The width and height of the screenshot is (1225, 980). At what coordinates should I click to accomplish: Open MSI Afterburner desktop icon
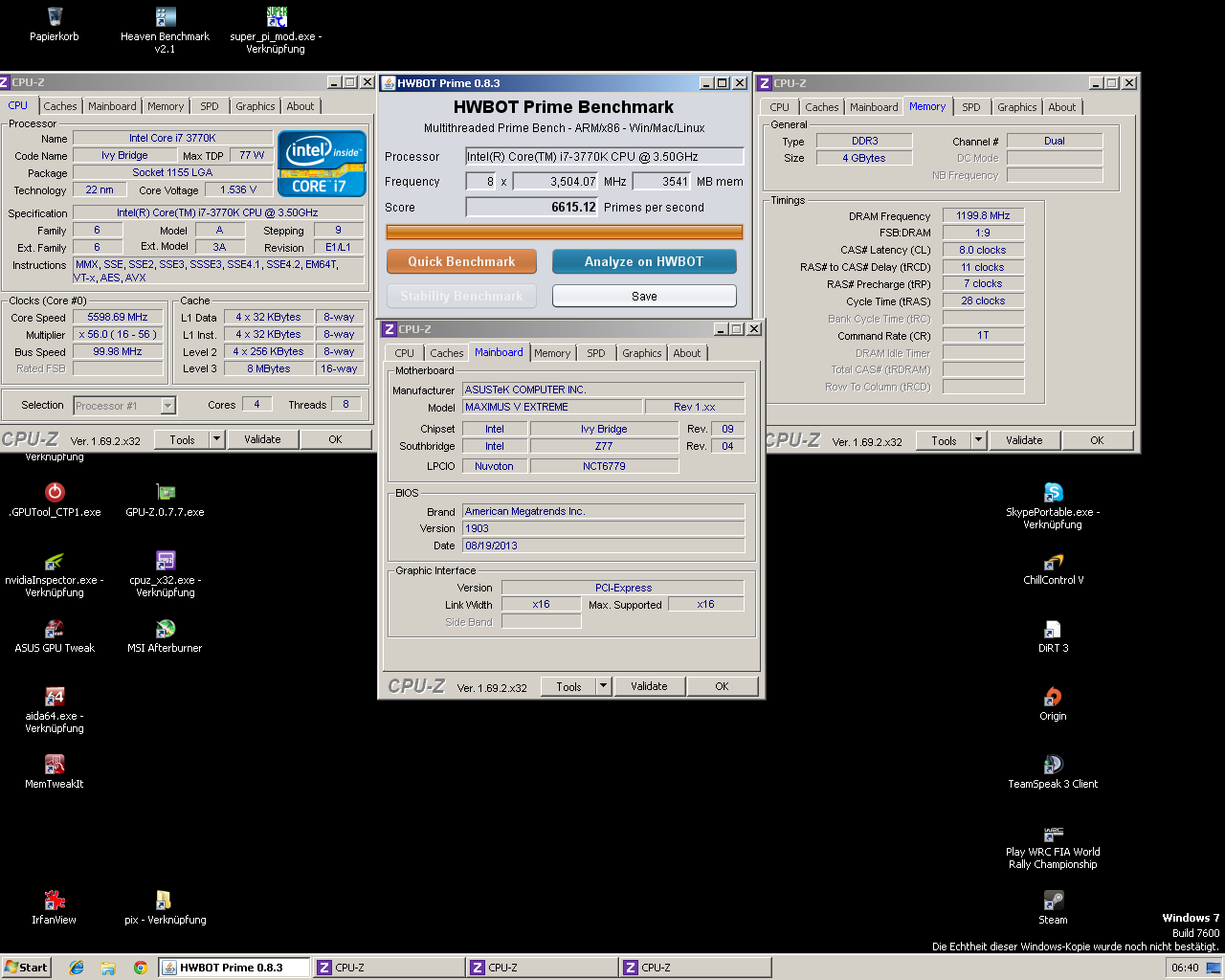[166, 629]
